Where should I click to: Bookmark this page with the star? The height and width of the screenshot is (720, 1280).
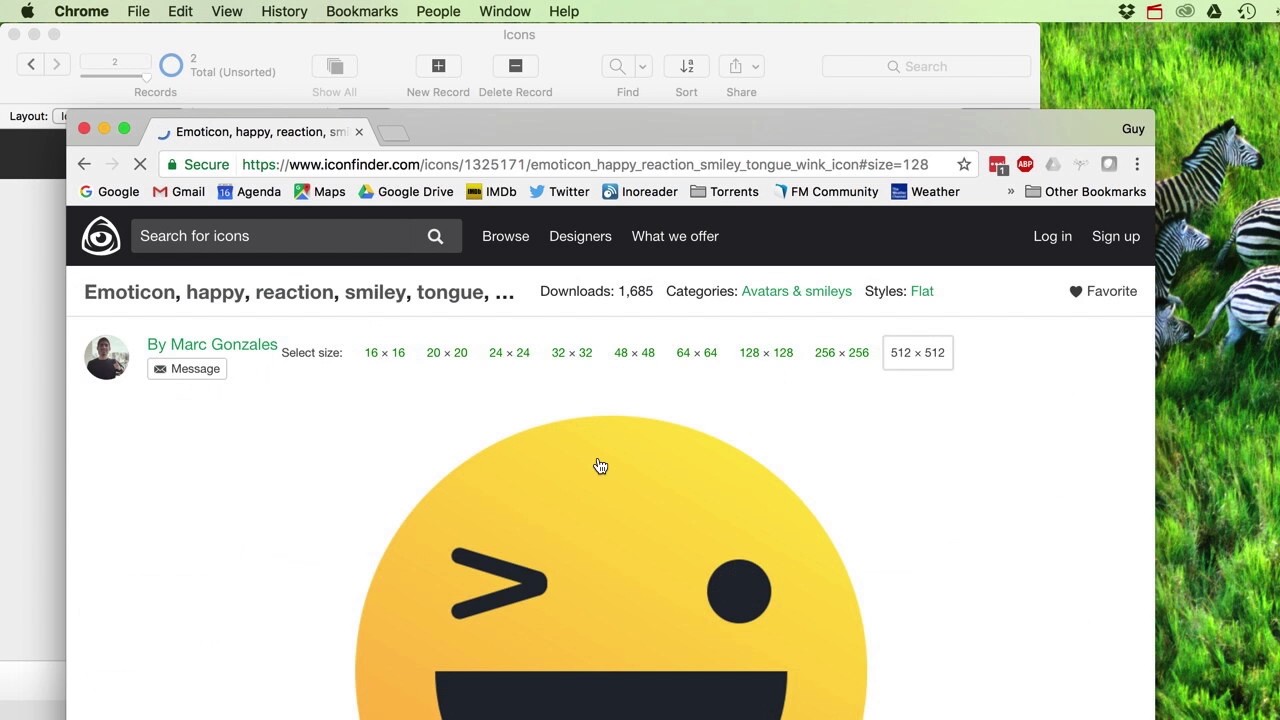963,164
